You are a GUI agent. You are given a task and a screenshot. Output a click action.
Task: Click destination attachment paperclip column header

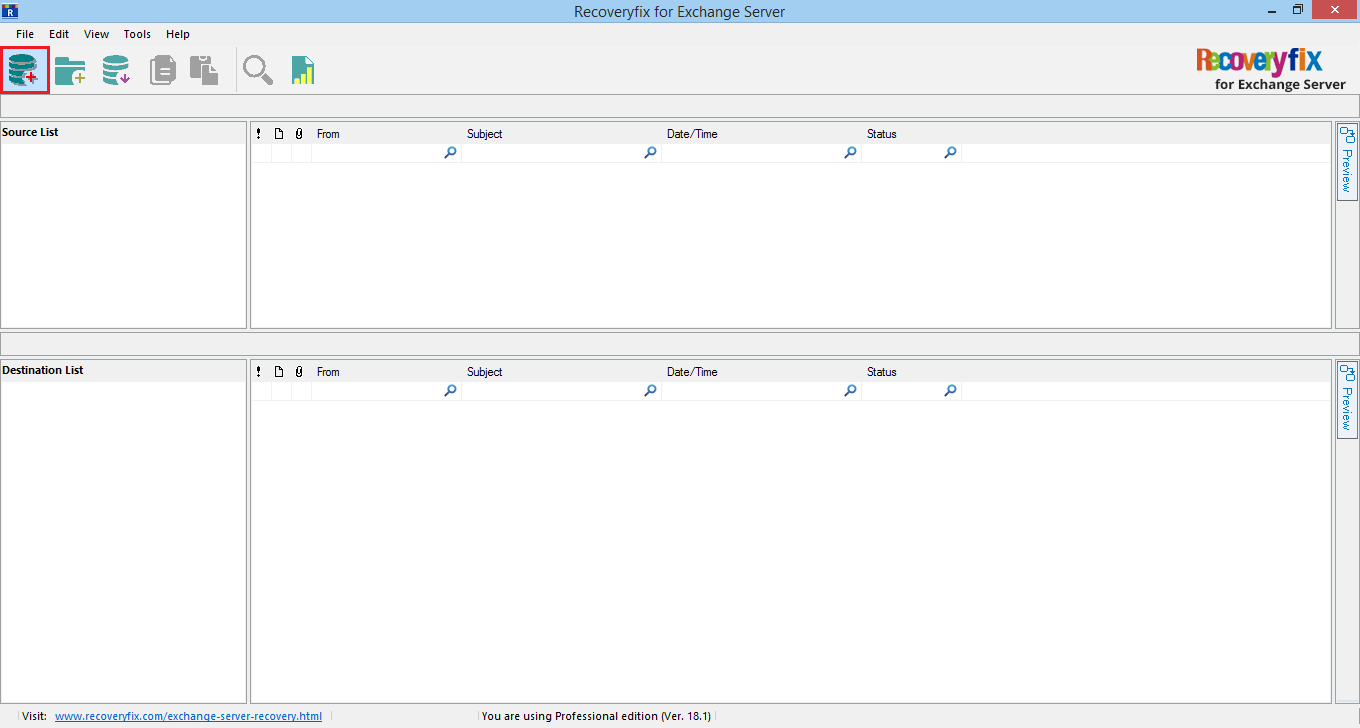pos(299,372)
